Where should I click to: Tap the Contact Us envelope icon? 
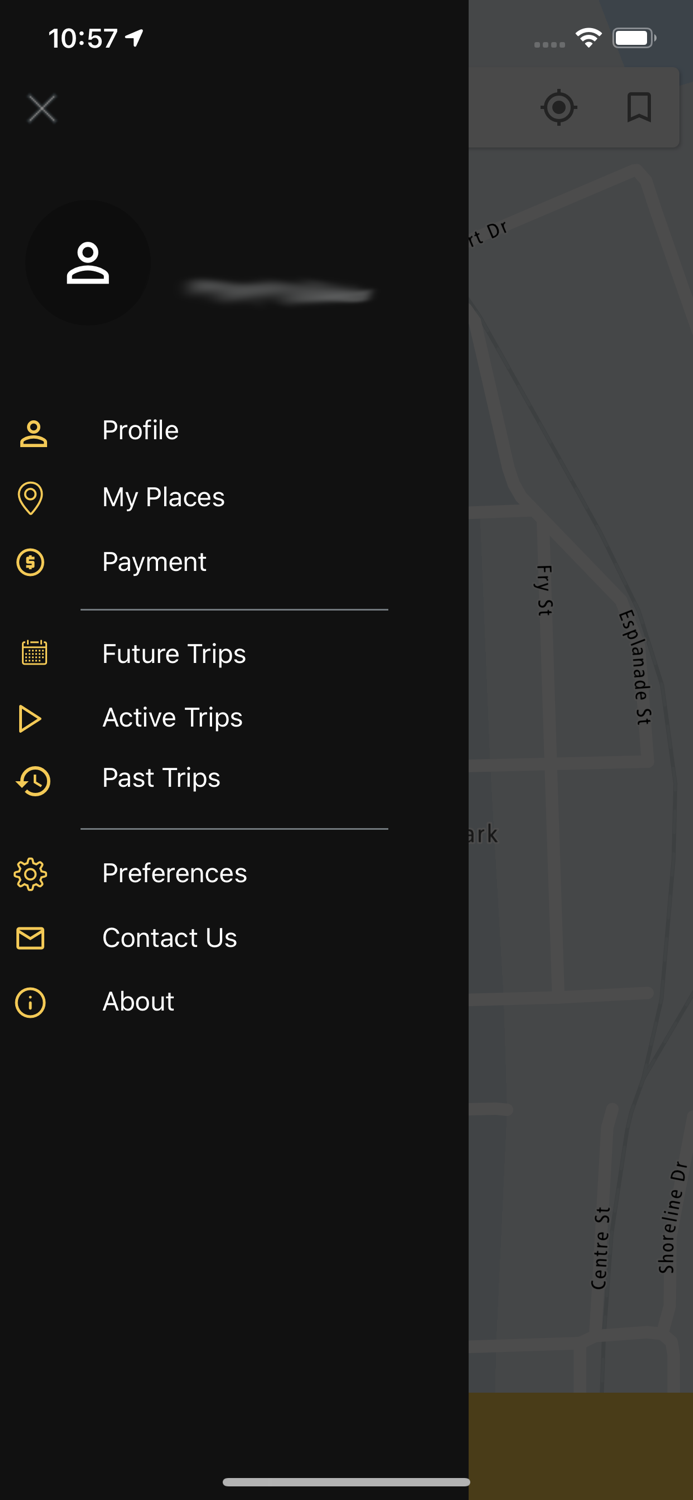pos(31,938)
